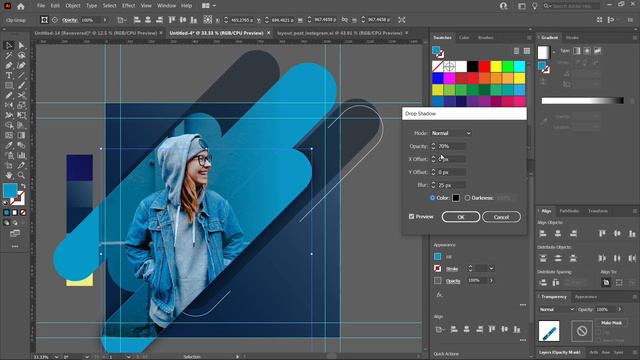Switch to the Transform panel tab
This screenshot has width=640, height=360.
point(598,211)
